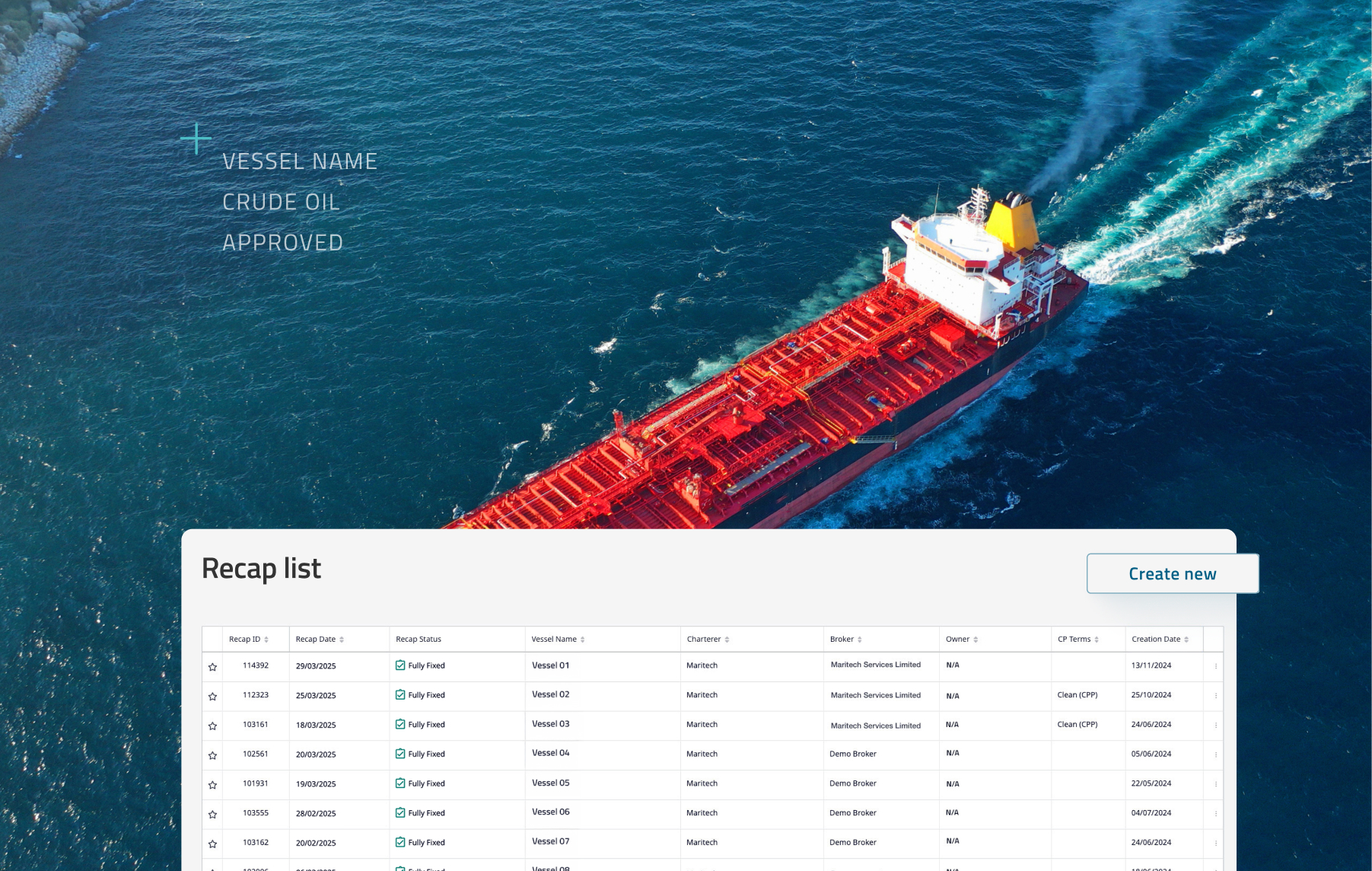Open the Vessel 03 recap entry

[x=551, y=725]
